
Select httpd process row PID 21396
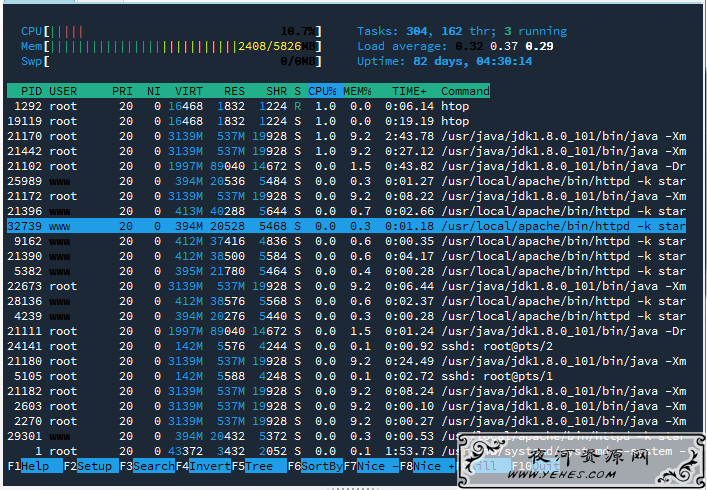click(x=346, y=211)
